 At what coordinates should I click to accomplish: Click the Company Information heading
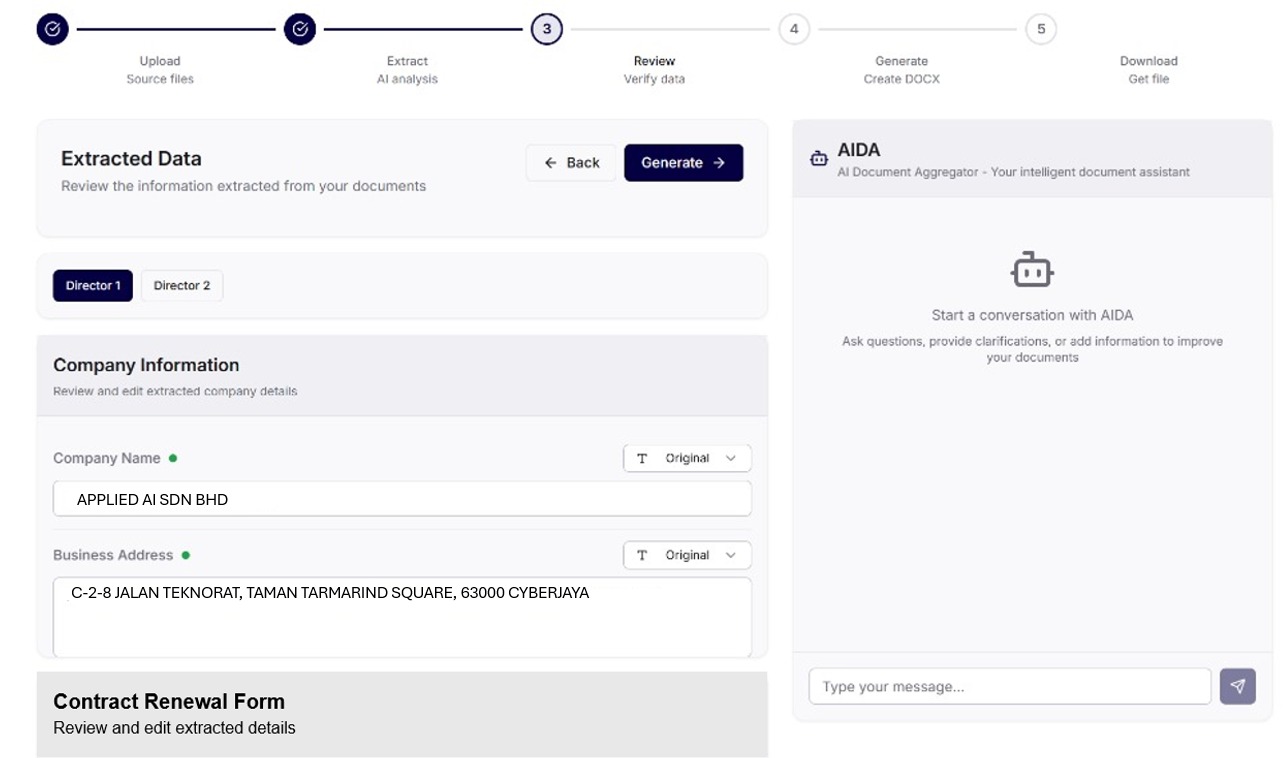[x=146, y=365]
